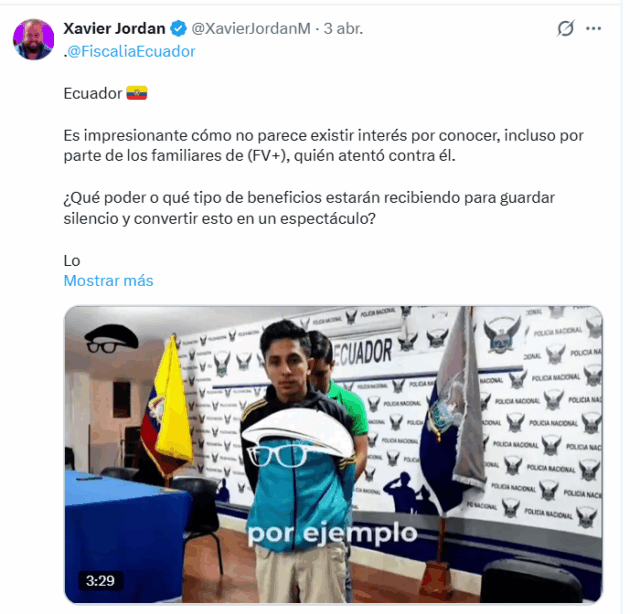
Task: Click the word Ecuador before the flag
Action: coord(93,93)
